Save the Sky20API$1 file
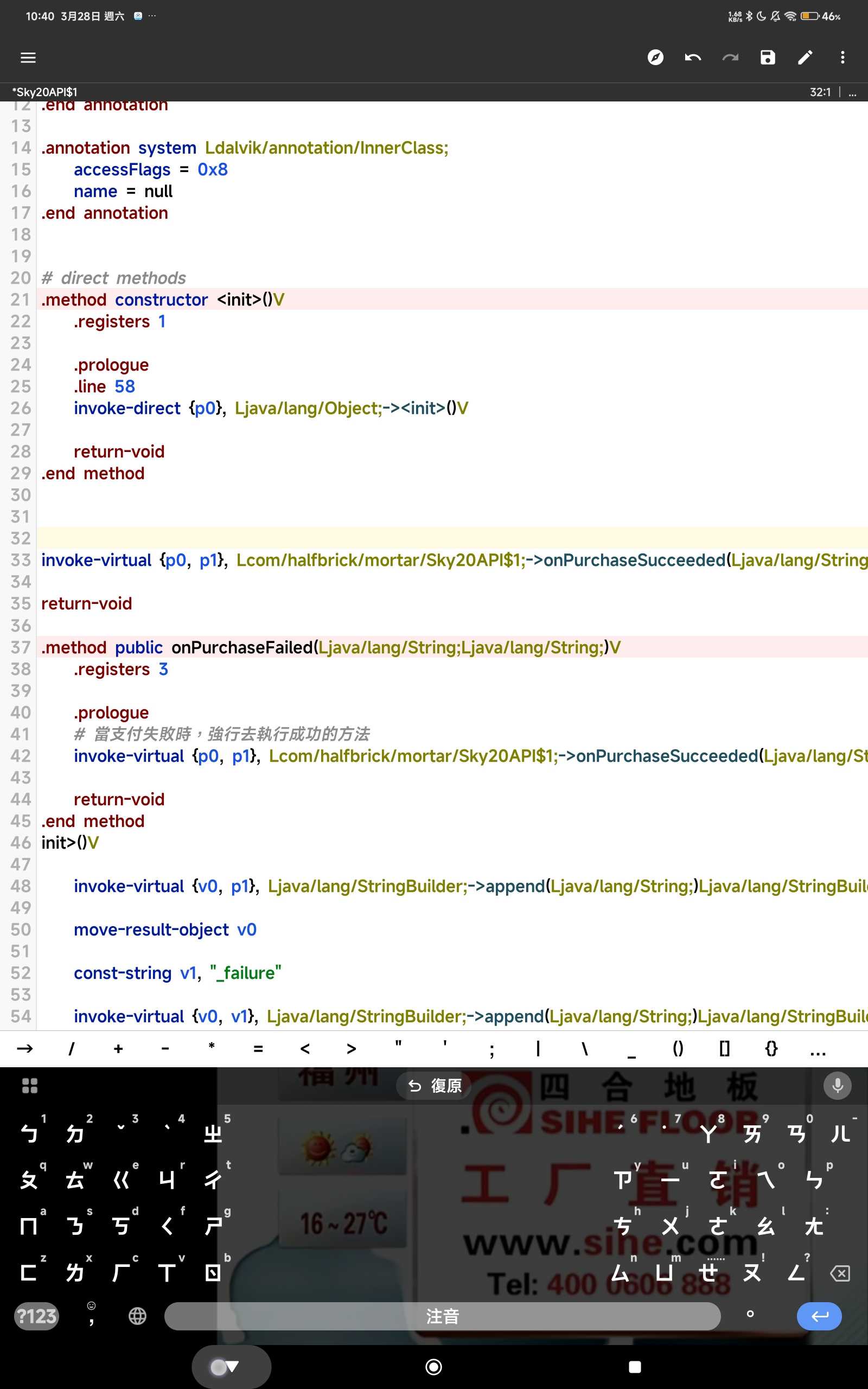868x1389 pixels. point(768,58)
